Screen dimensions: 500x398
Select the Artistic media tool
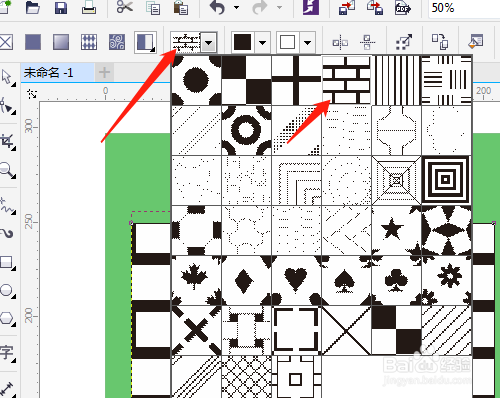[x=7, y=233]
